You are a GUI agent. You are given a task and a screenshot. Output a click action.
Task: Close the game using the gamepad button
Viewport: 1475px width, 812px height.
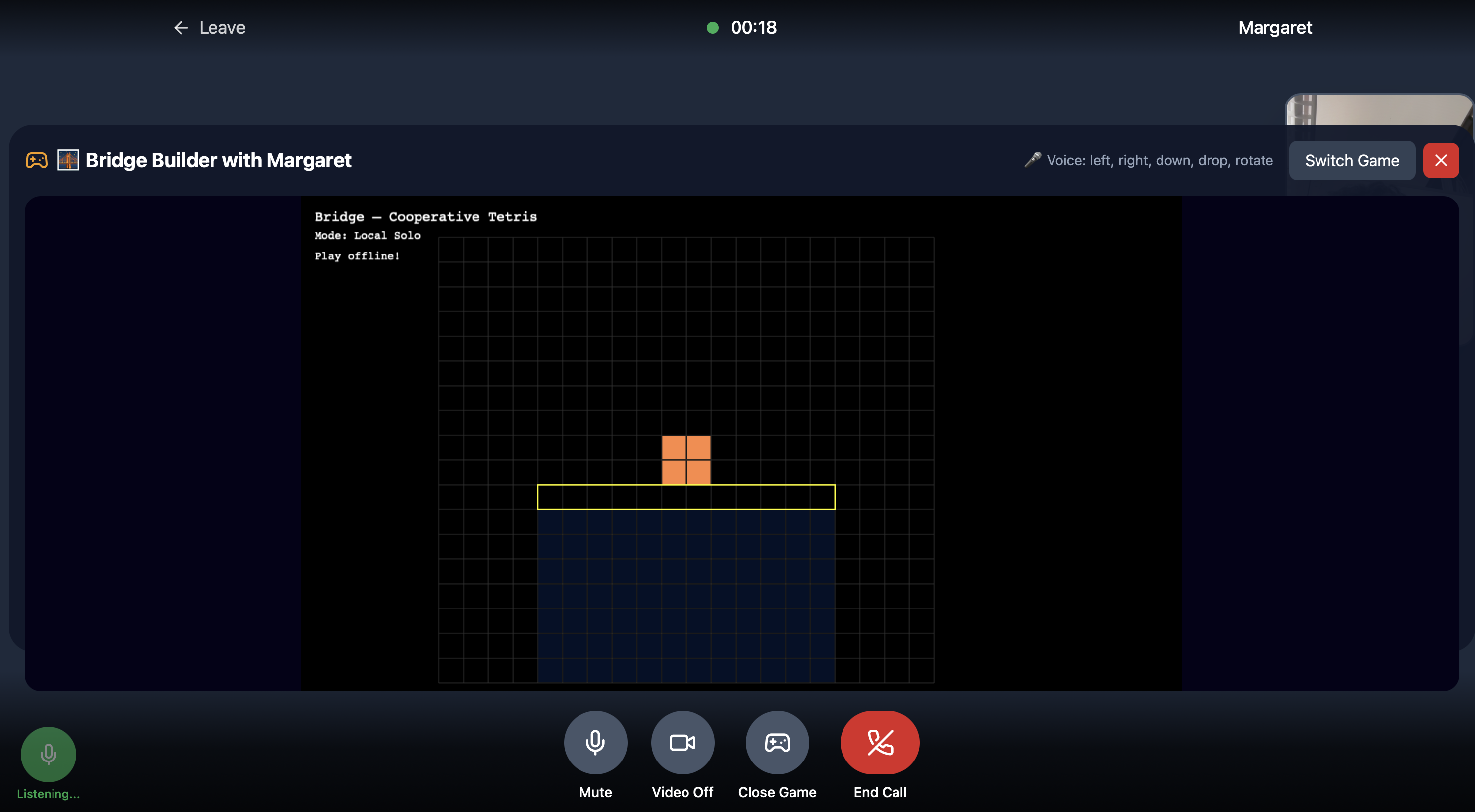777,742
